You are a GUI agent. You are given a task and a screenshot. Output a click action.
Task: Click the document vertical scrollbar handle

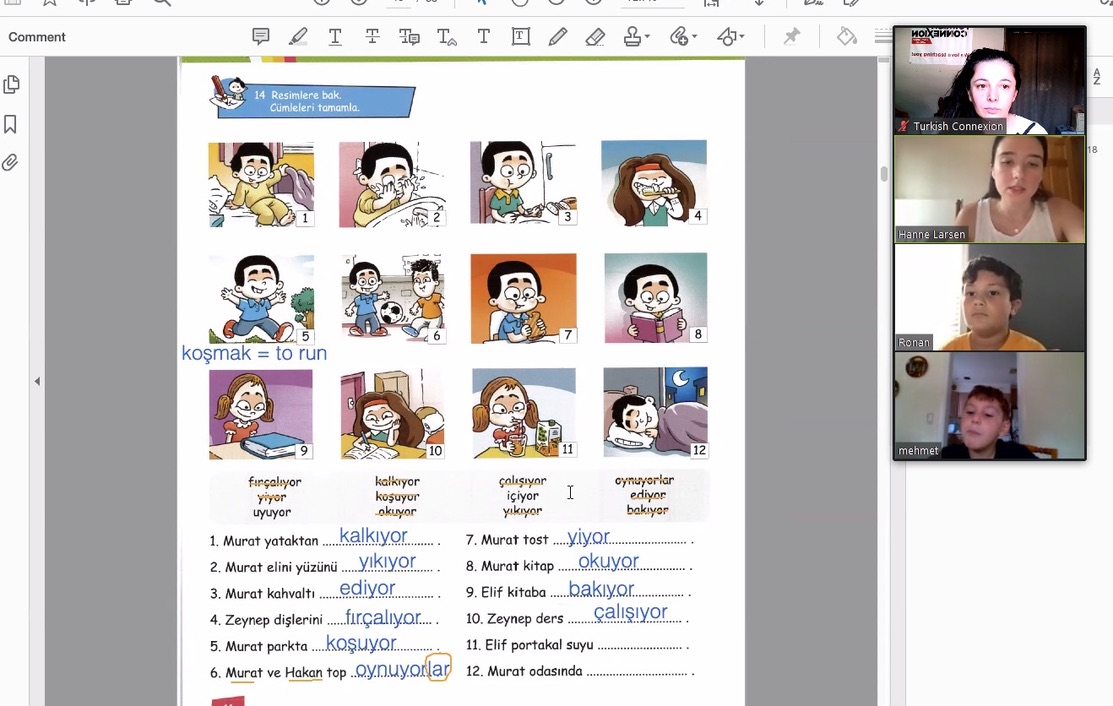883,173
